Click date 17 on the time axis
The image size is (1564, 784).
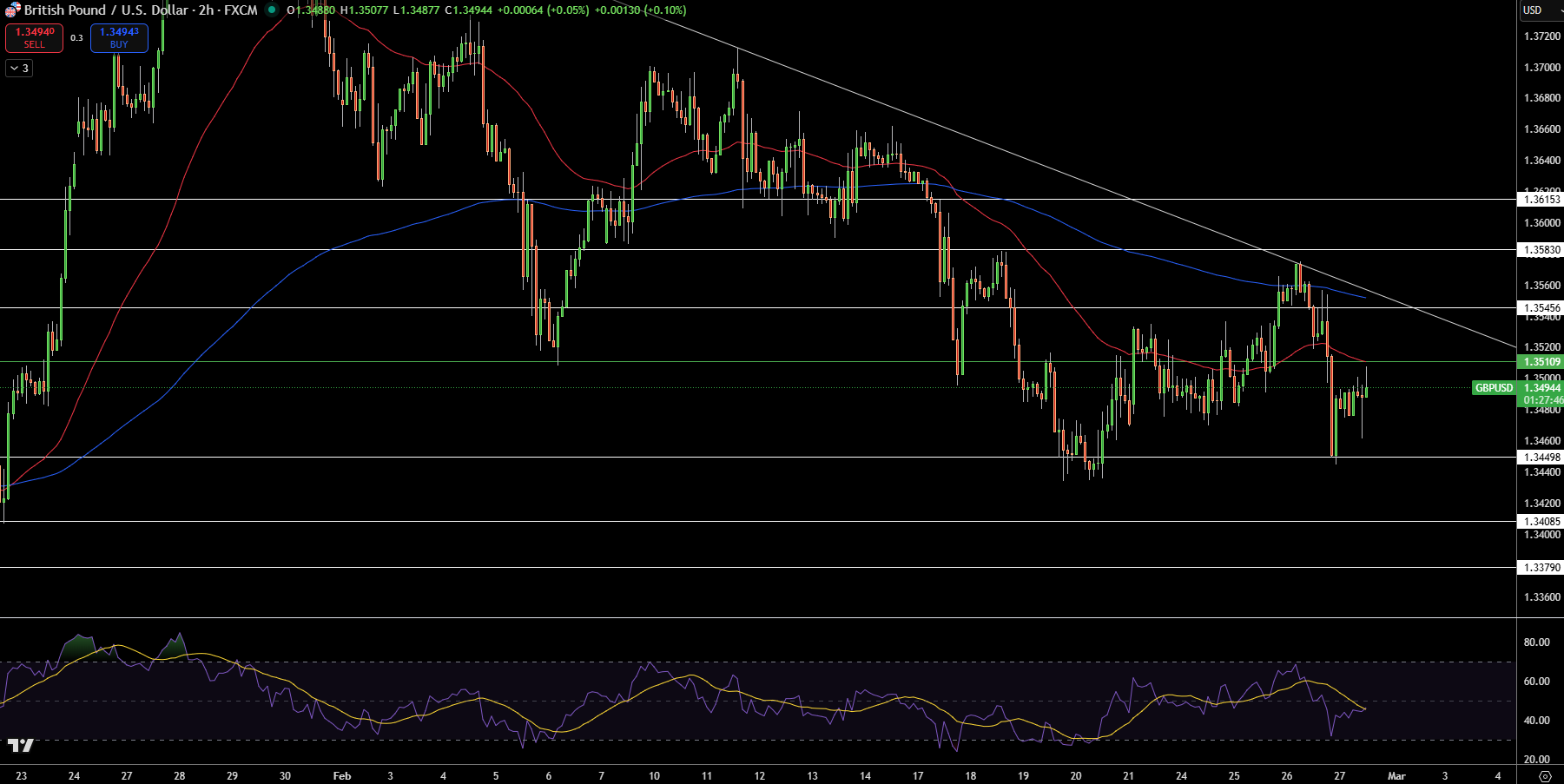(x=918, y=775)
